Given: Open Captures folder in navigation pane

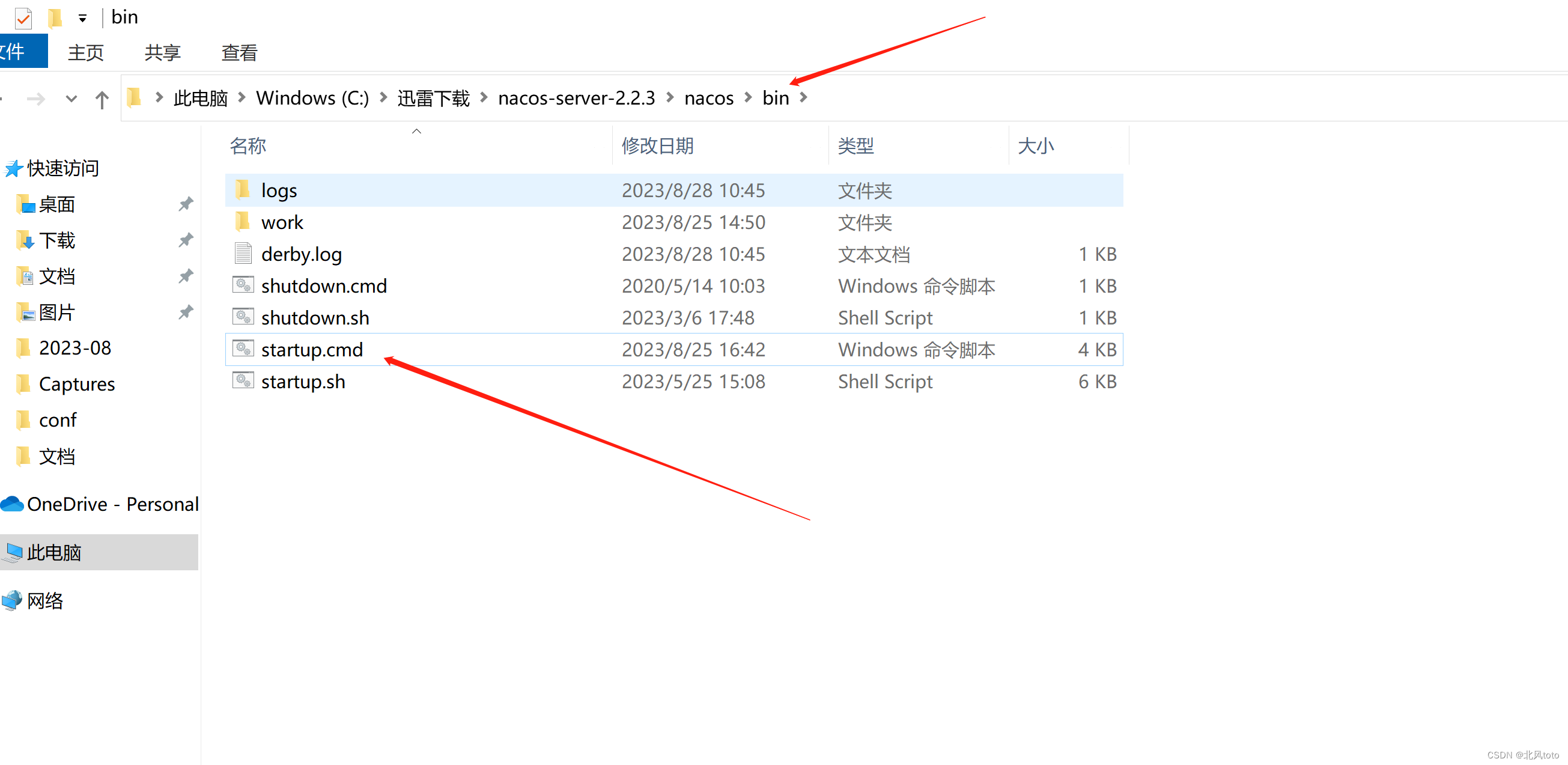Looking at the screenshot, I should point(77,384).
